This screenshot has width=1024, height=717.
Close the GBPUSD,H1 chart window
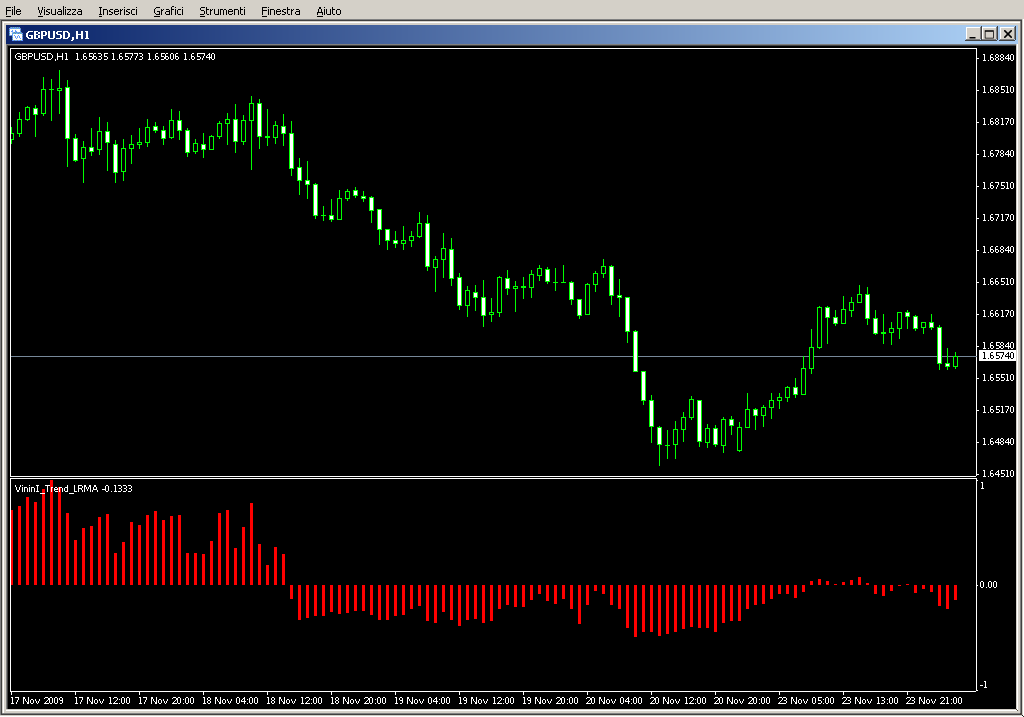tap(1008, 34)
